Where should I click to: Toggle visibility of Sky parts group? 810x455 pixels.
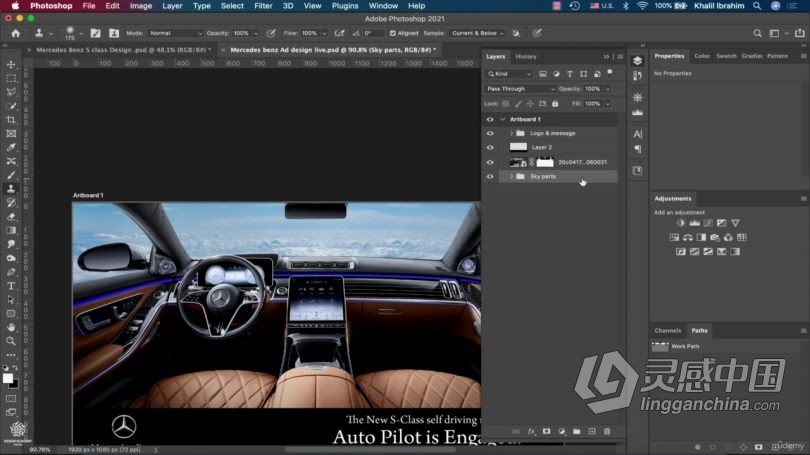pos(490,177)
